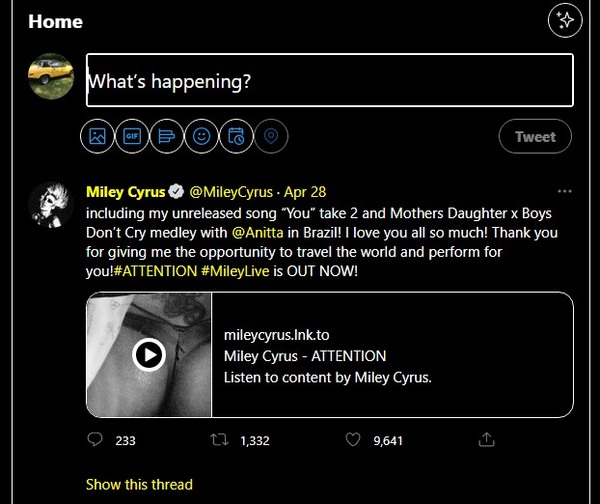Open the emoji picker icon

[x=202, y=137]
